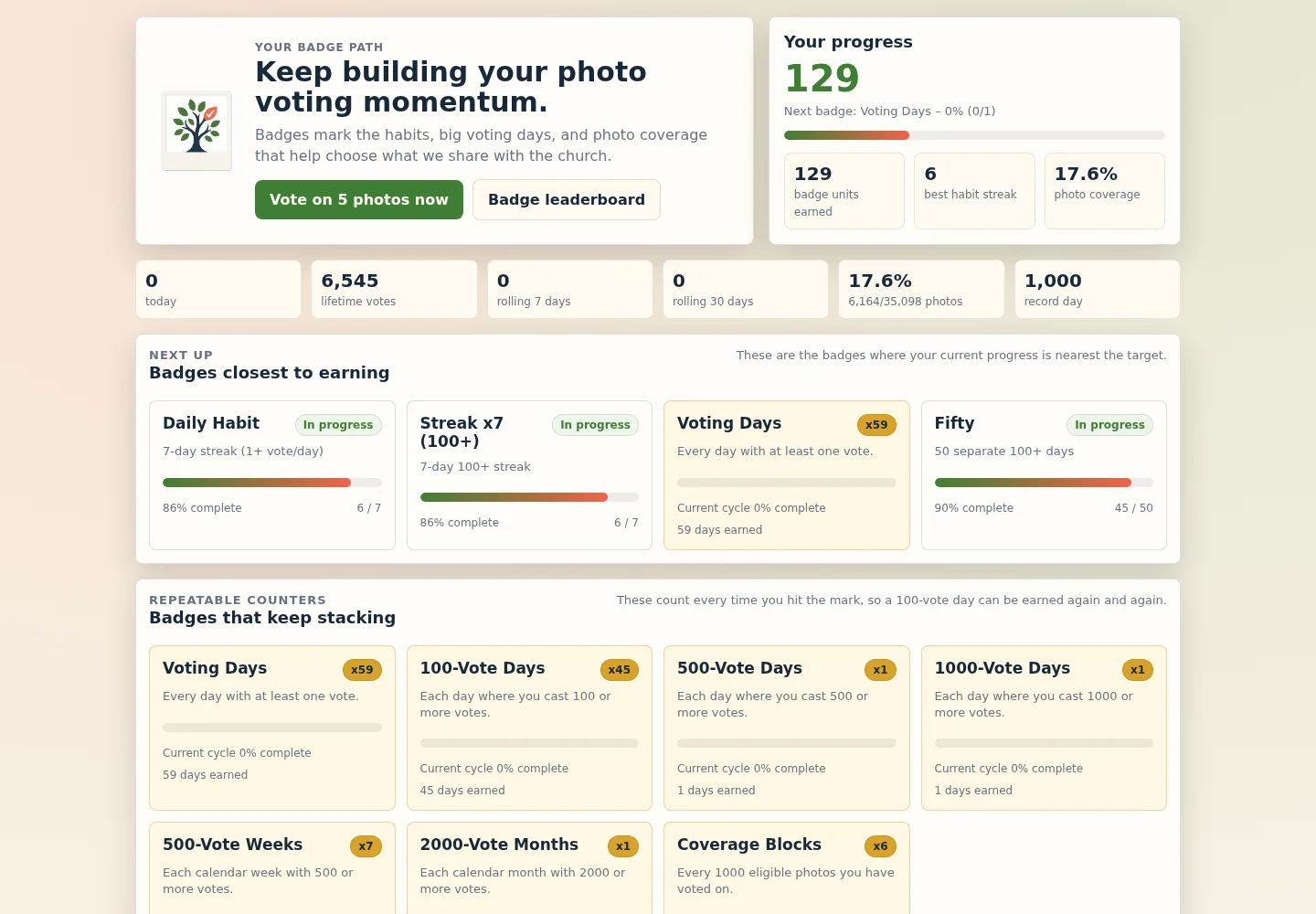Click the '6,164/35,098 photos' tile
Screen dimensions: 1316x914
(x=921, y=290)
